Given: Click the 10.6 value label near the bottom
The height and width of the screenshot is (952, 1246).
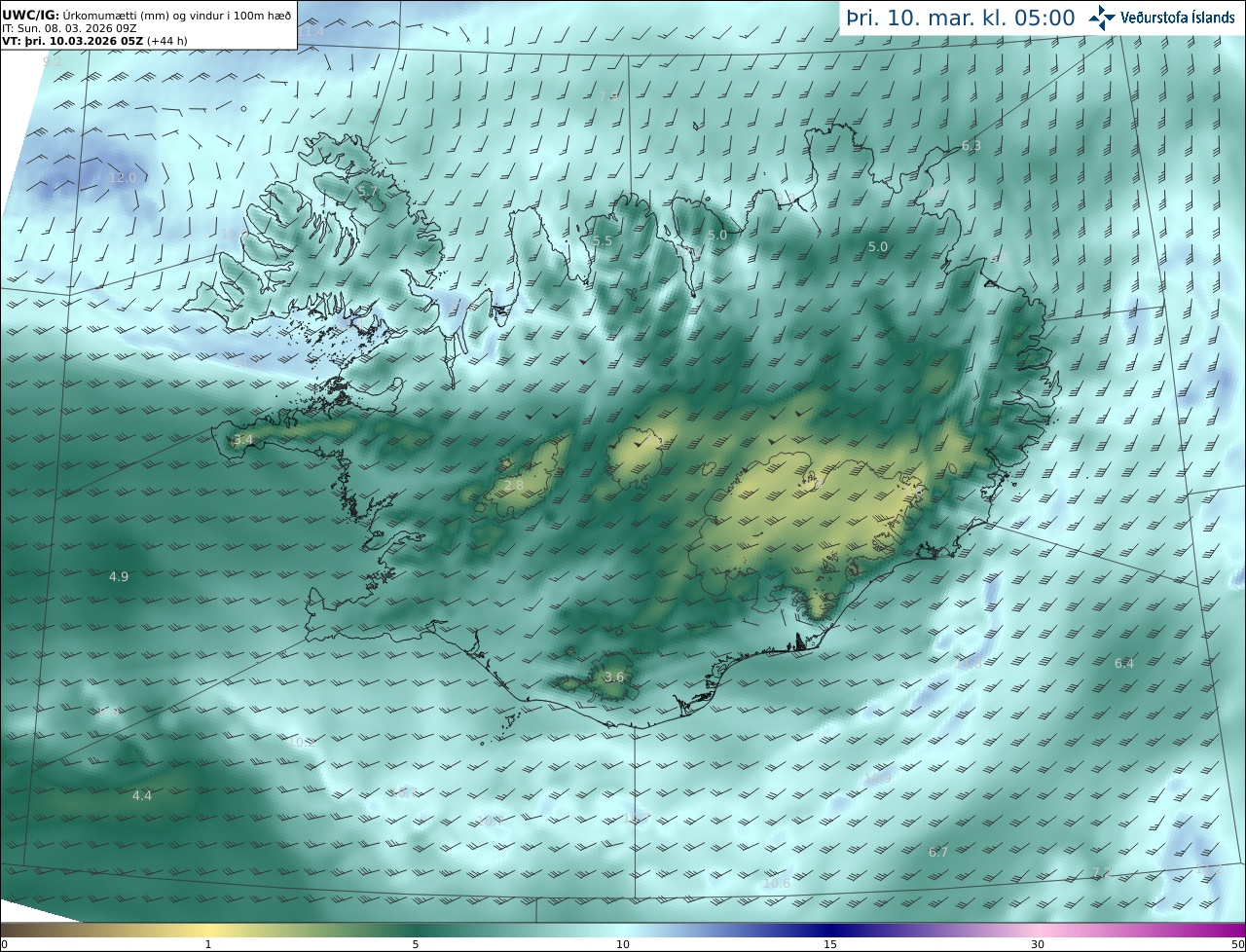Looking at the screenshot, I should click(777, 884).
